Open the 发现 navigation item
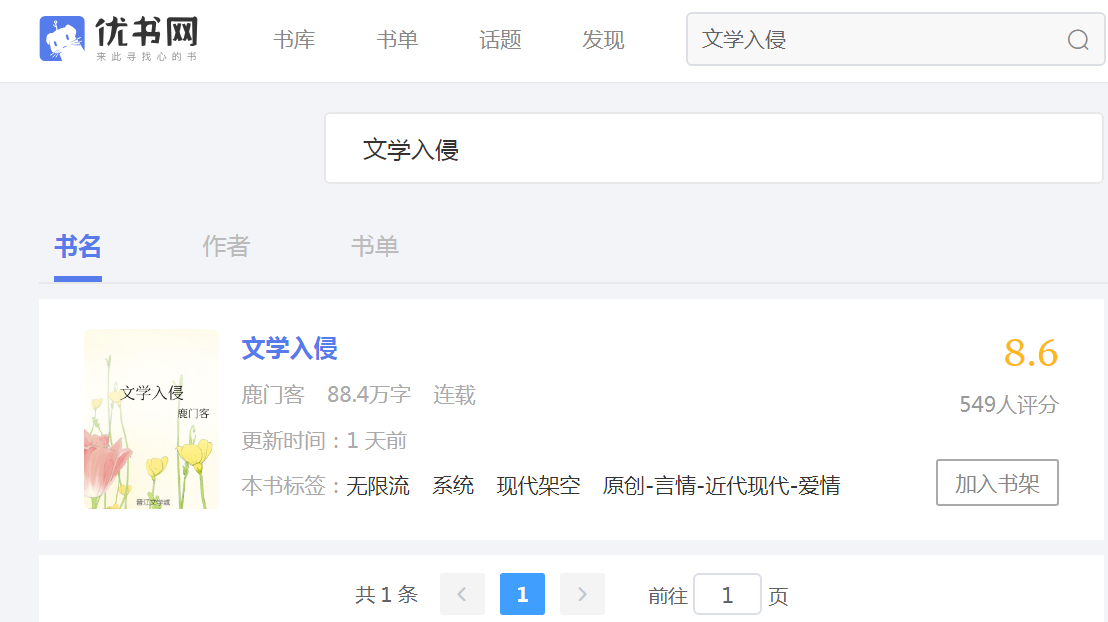Viewport: 1108px width, 622px height. (x=603, y=40)
